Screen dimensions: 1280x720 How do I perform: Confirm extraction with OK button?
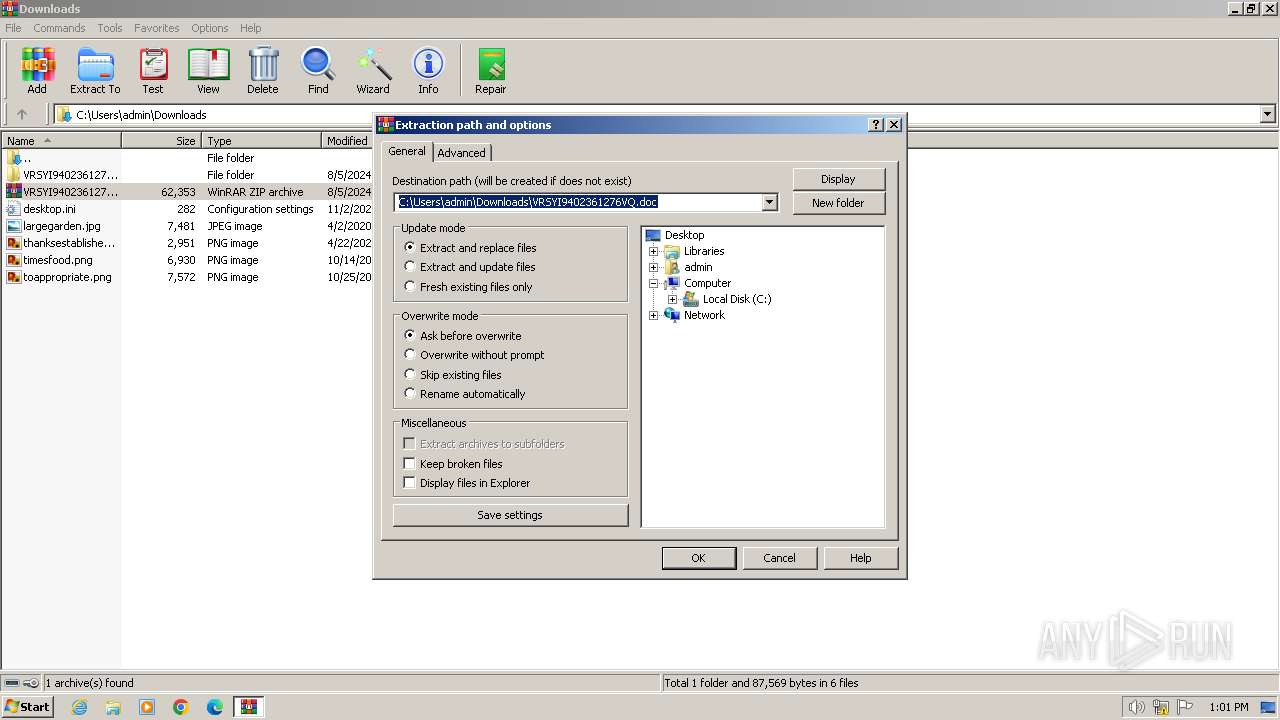click(x=698, y=558)
